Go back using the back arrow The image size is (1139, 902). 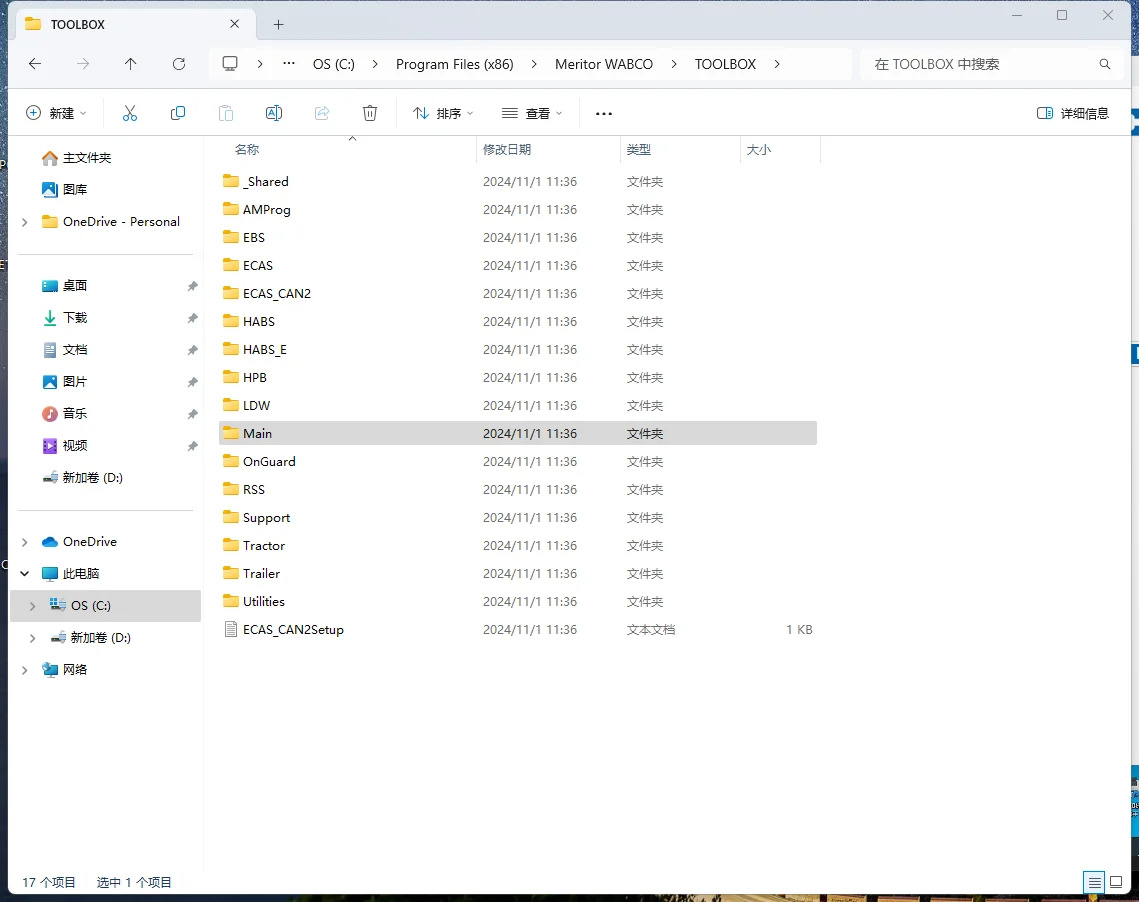35,64
